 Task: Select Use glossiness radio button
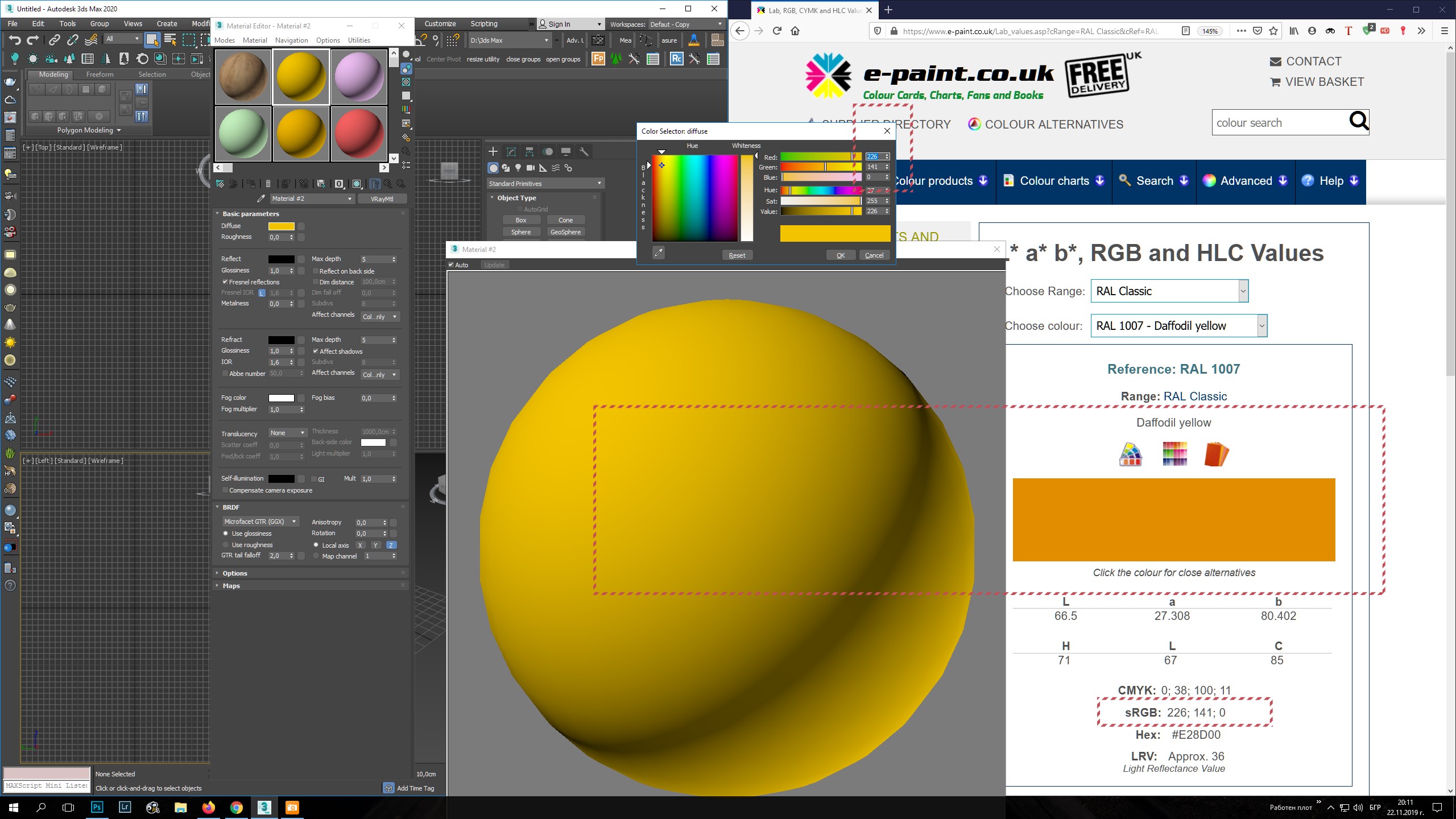(226, 533)
